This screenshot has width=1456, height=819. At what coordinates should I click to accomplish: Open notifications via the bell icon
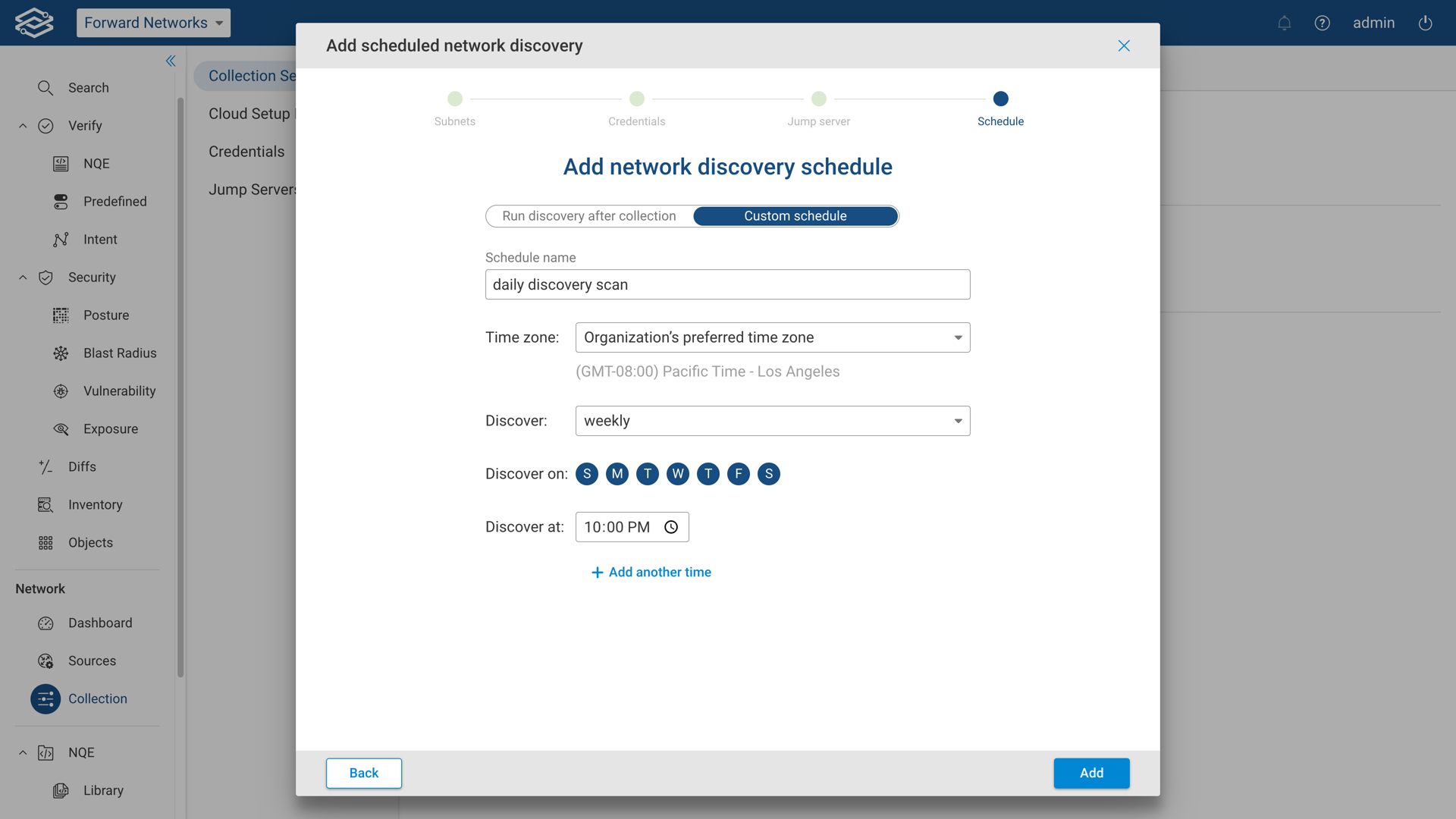[x=1284, y=23]
